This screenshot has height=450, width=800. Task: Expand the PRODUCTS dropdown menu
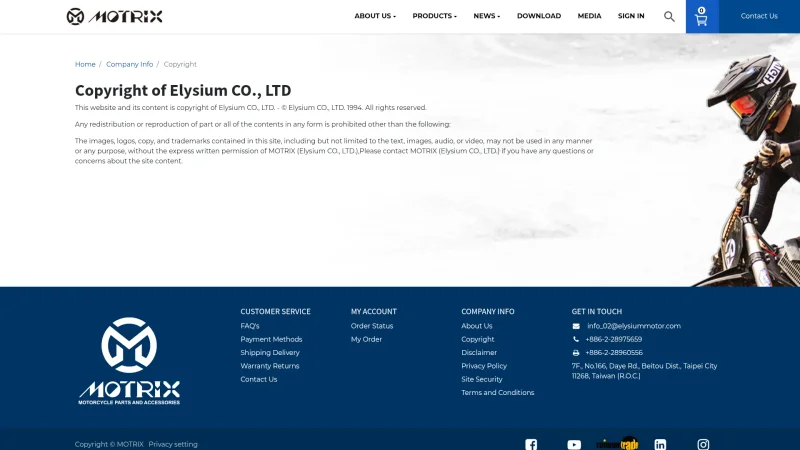(x=435, y=16)
